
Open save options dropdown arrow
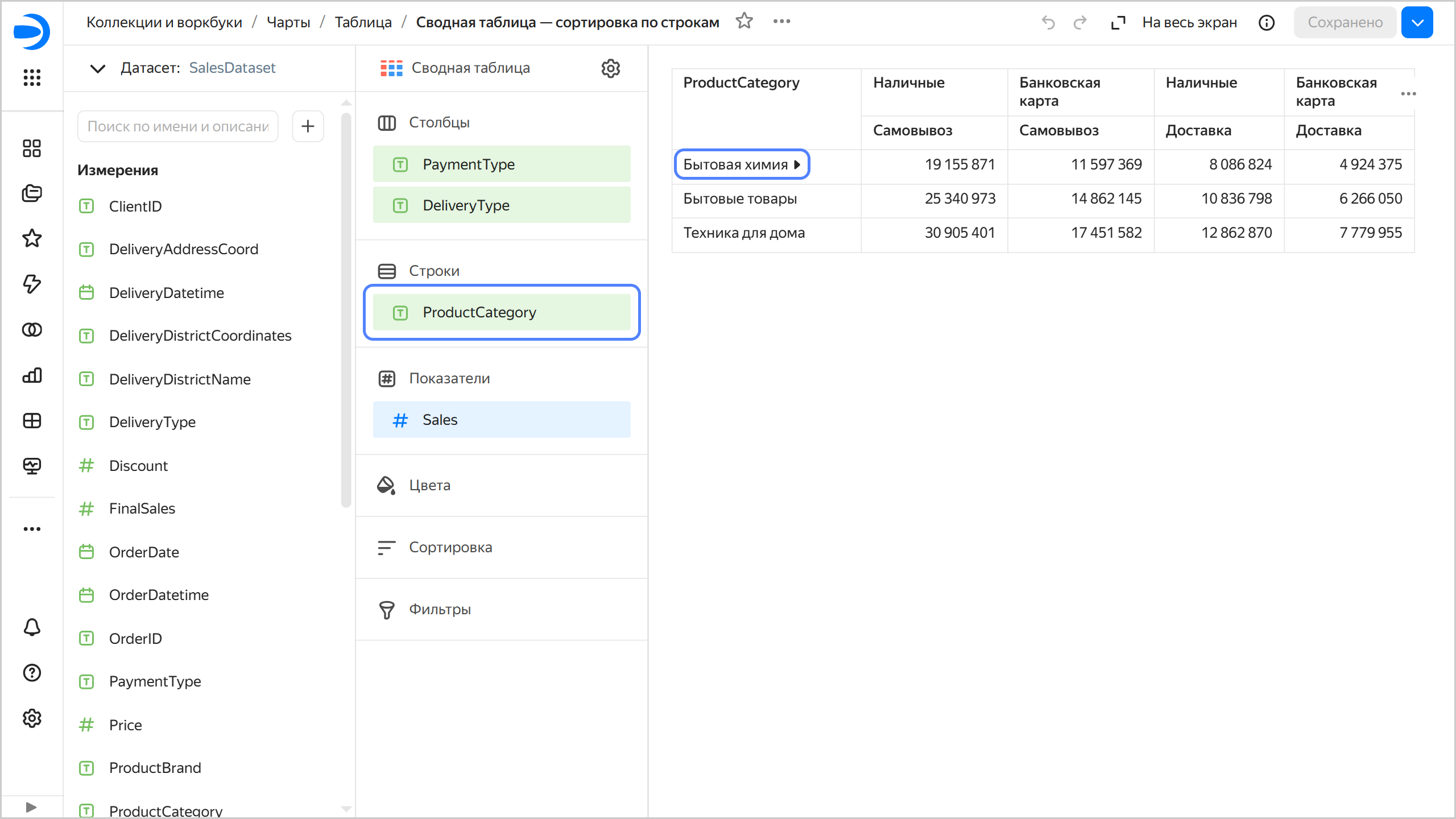point(1417,23)
